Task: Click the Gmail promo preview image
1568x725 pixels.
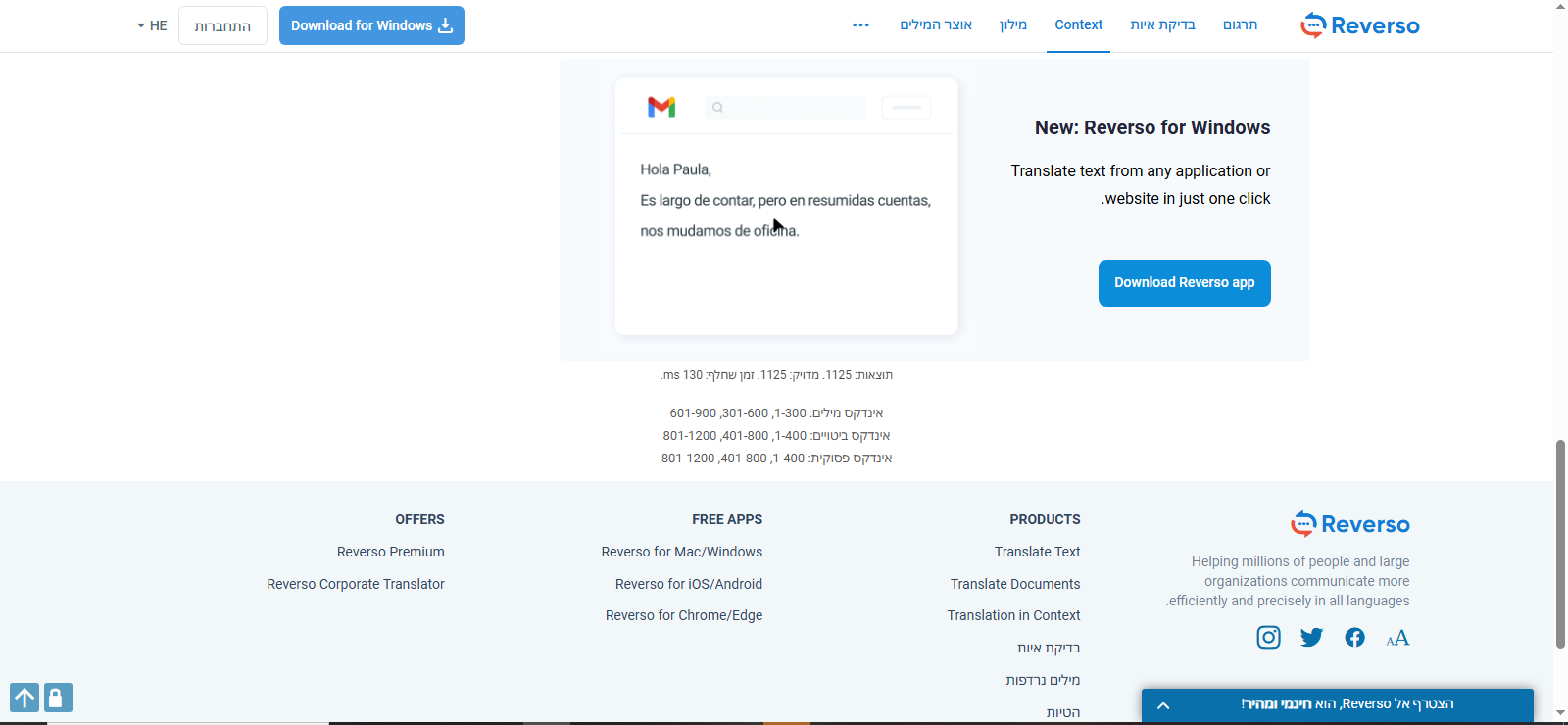Action: (786, 207)
